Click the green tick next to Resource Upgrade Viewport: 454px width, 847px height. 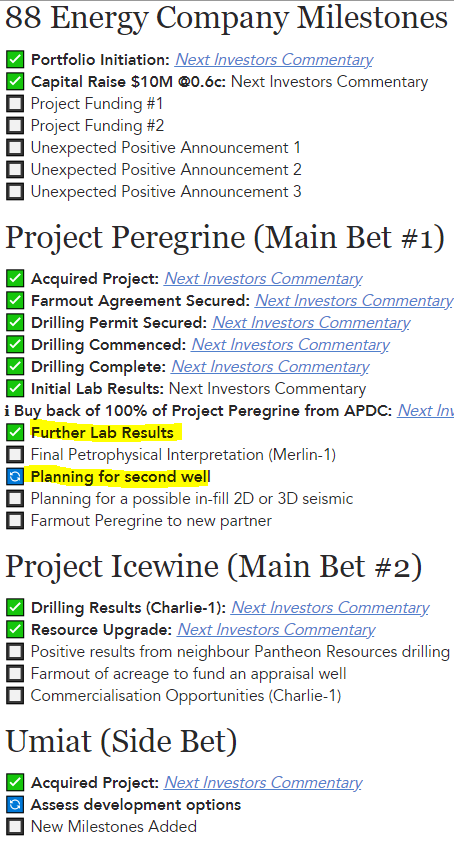tap(15, 630)
